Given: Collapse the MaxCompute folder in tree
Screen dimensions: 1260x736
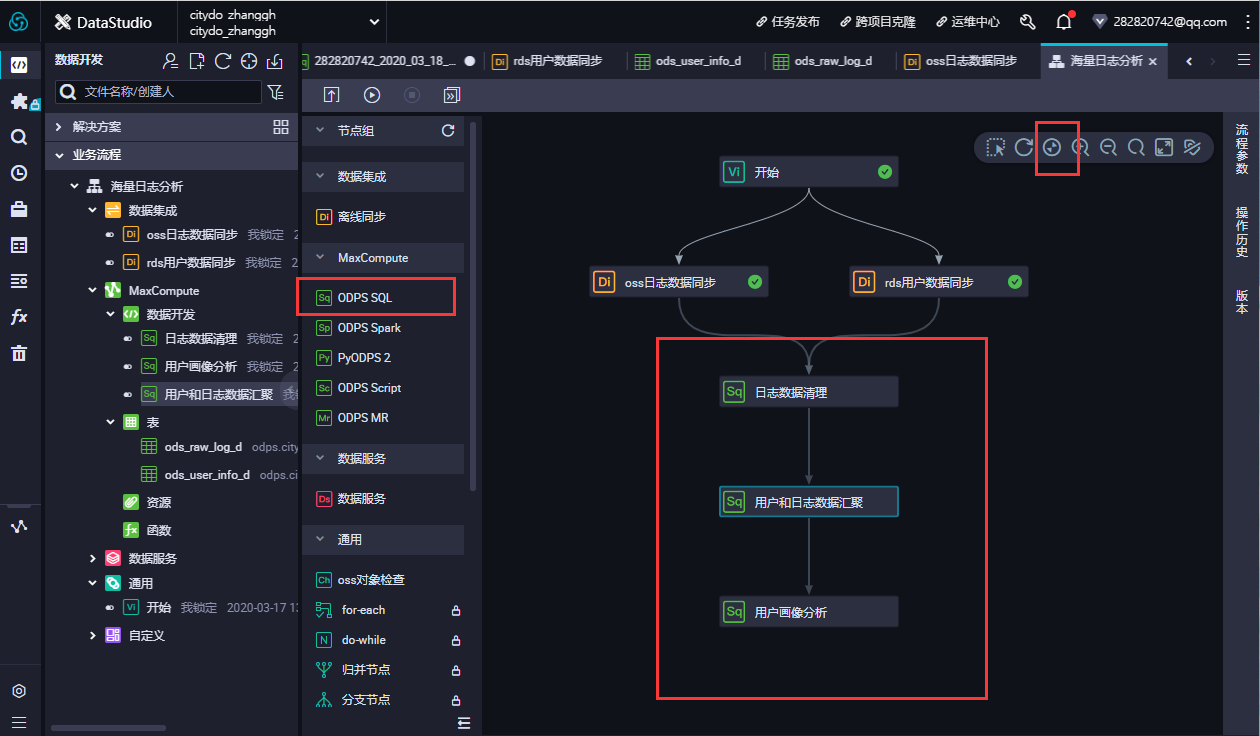Looking at the screenshot, I should click(x=93, y=291).
